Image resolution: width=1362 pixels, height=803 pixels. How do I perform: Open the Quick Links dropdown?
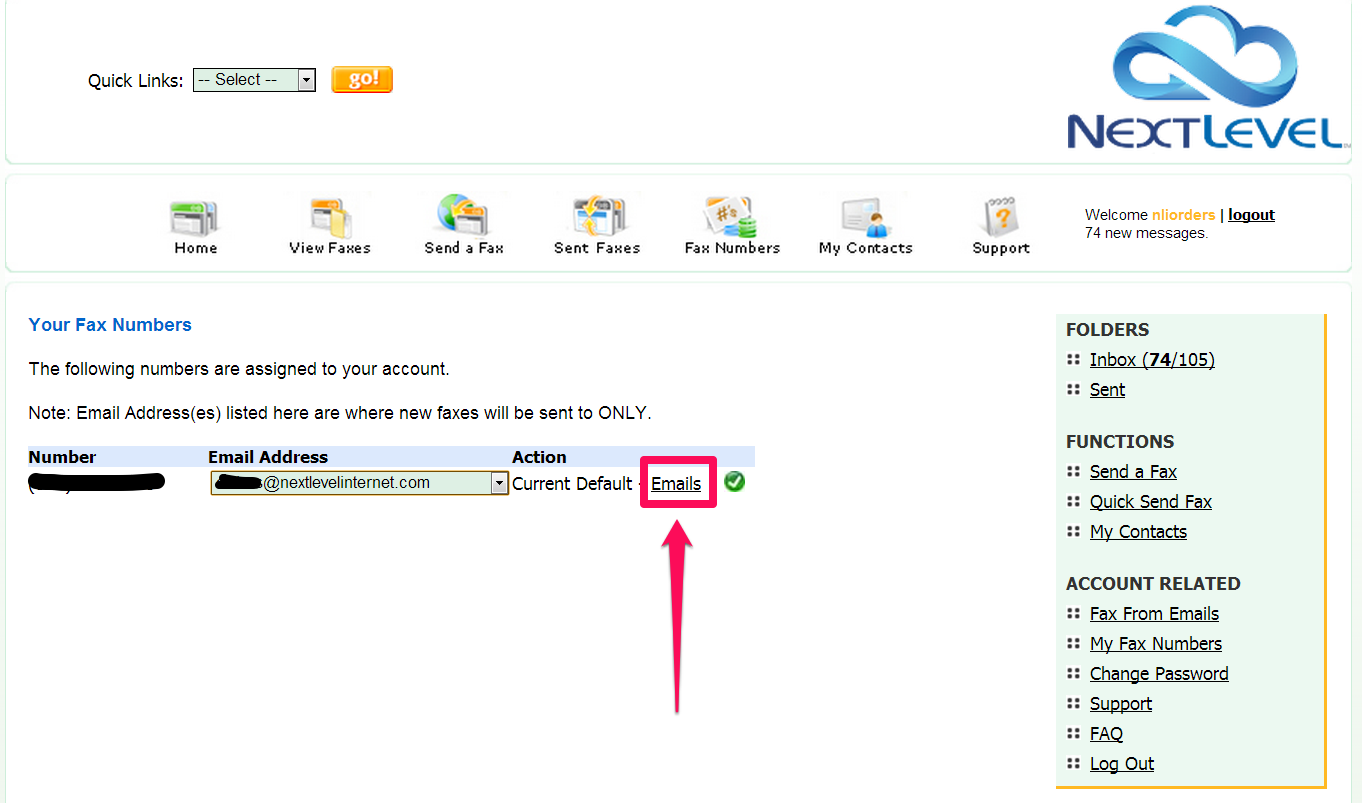pyautogui.click(x=307, y=79)
